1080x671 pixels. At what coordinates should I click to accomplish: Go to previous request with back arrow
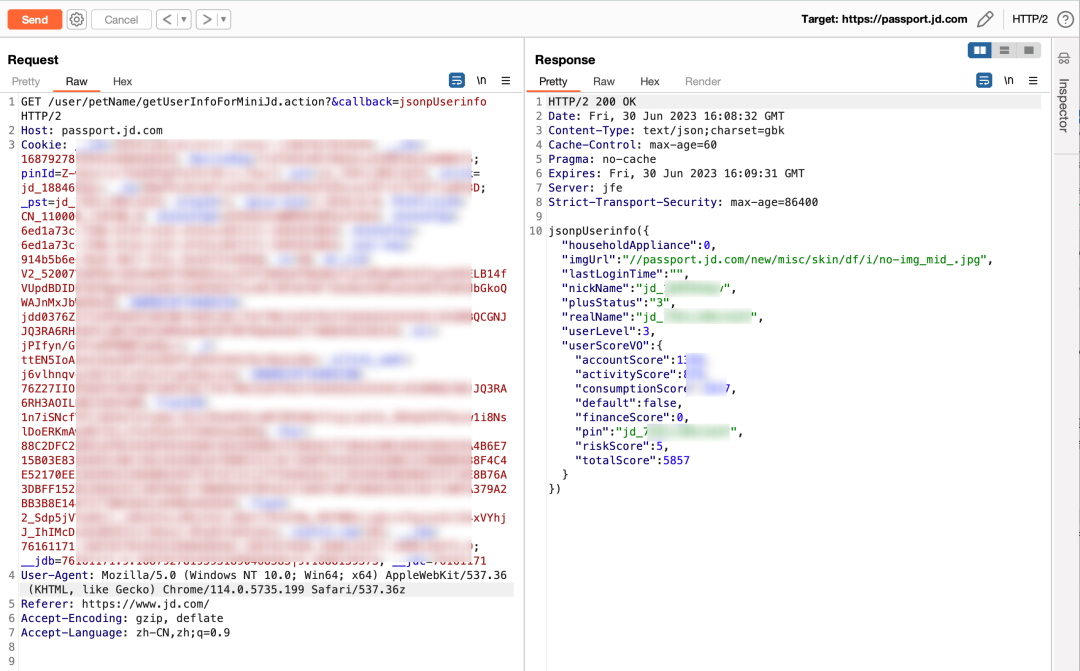(167, 19)
